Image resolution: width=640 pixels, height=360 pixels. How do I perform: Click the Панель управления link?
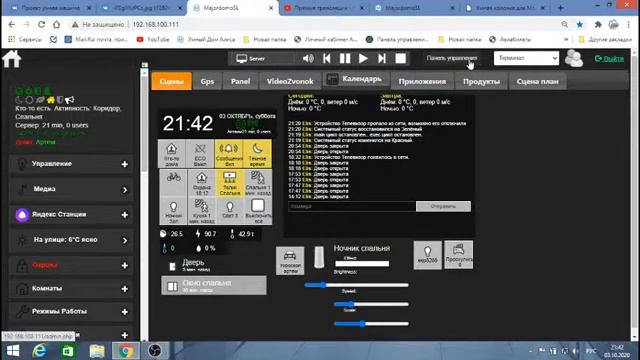point(451,58)
